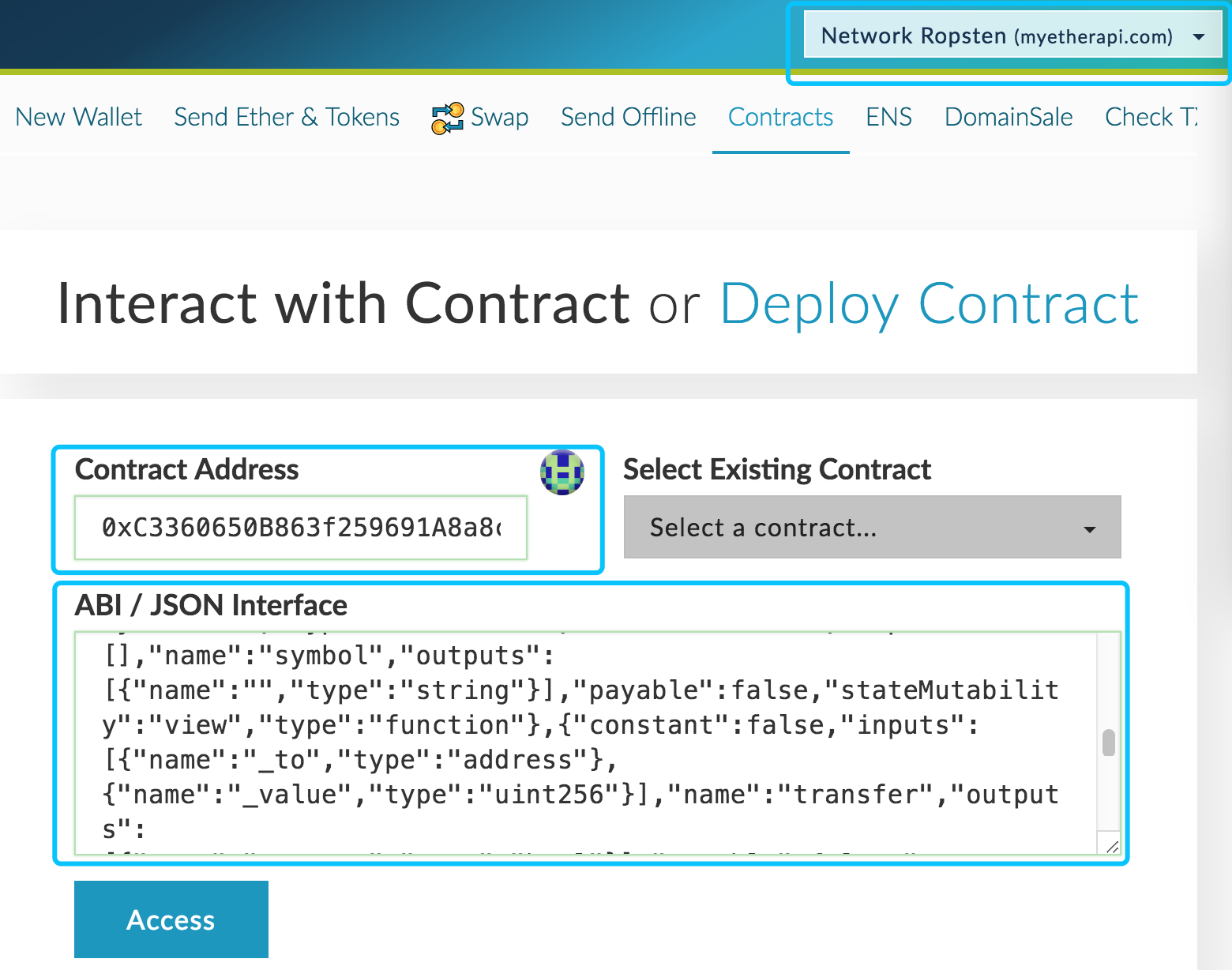Click the ABI textarea resize handle
This screenshot has height=970, width=1232.
pos(1112,847)
